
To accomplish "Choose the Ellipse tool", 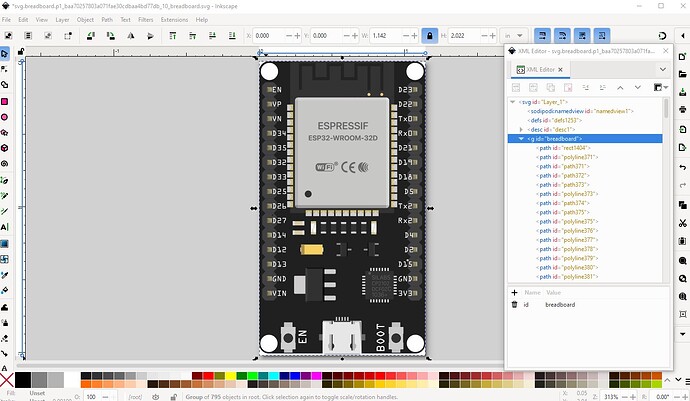I will coord(4,117).
